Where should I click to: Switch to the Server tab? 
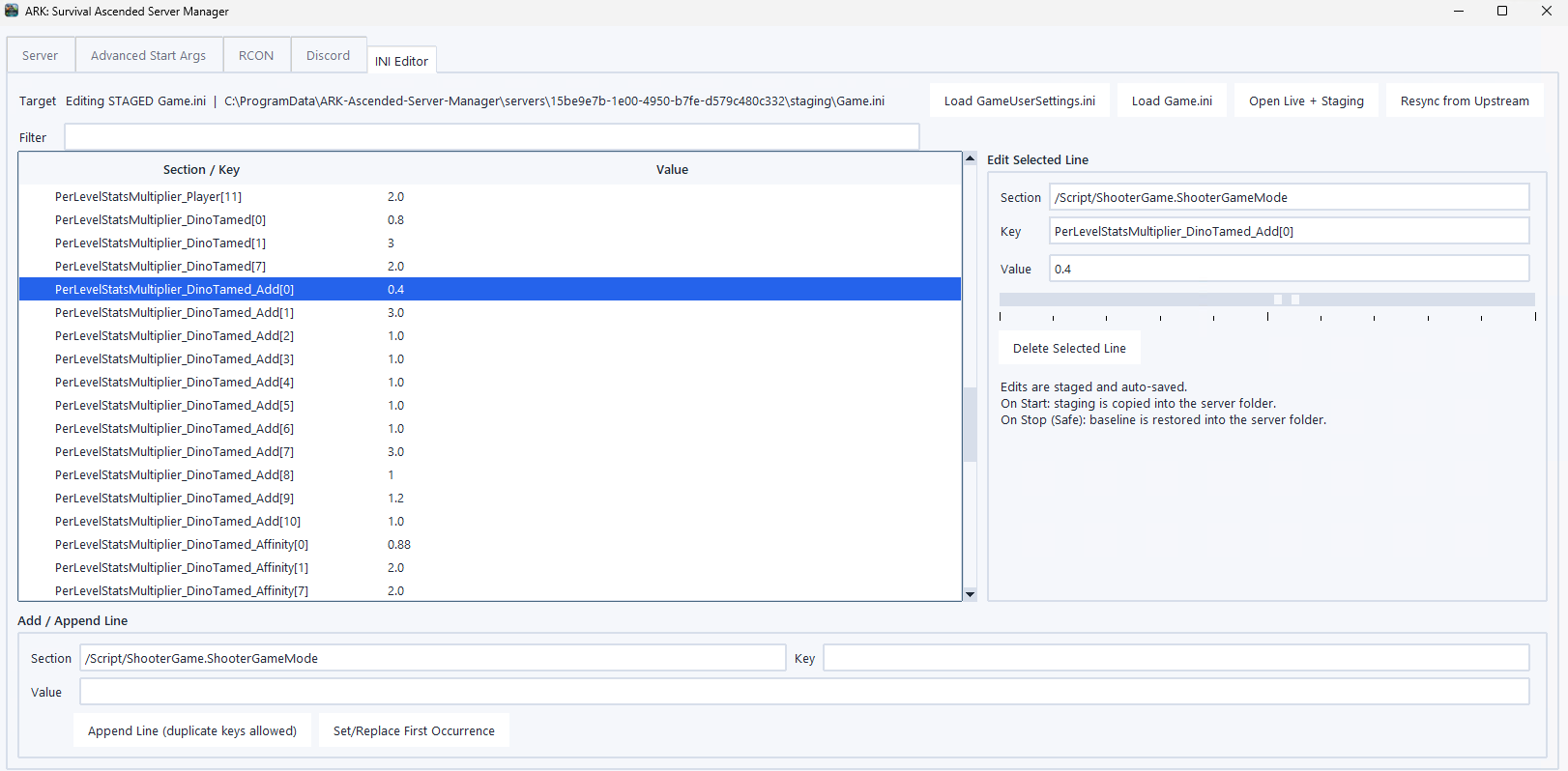[41, 55]
